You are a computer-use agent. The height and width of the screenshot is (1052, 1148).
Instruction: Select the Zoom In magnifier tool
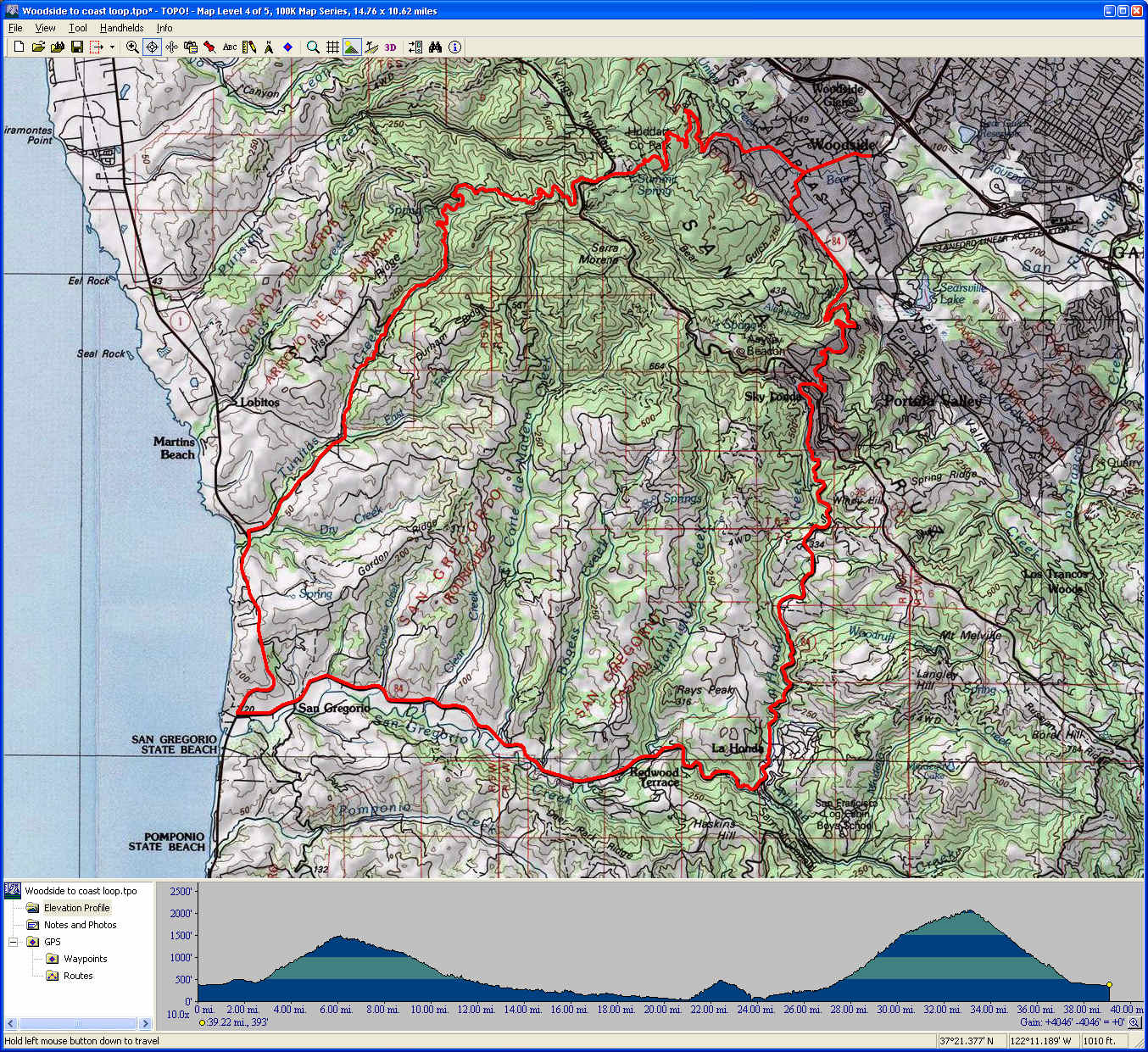point(132,47)
